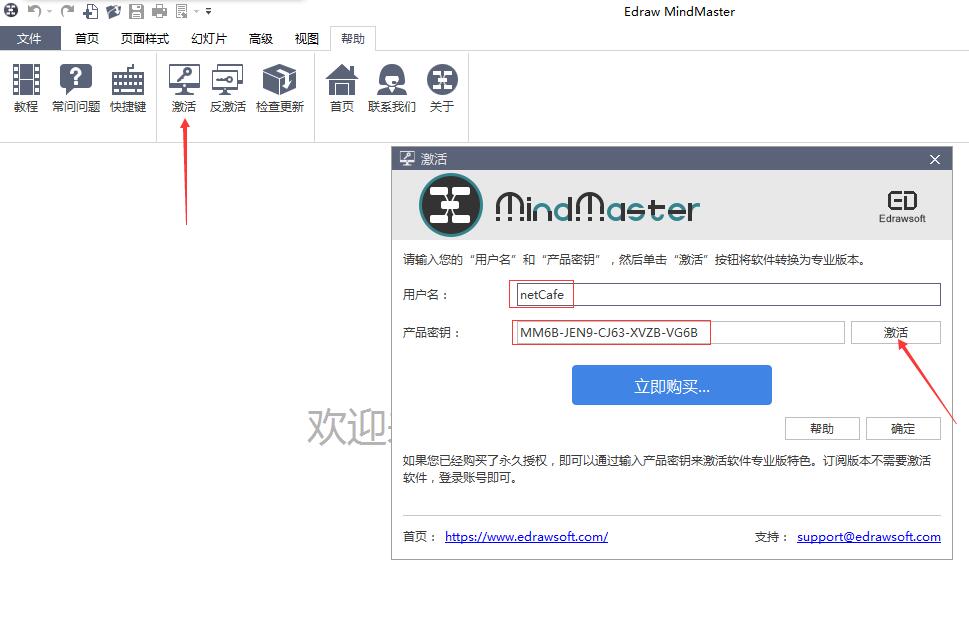The image size is (969, 617).
Task: Click the blue 立即购买 buy now button
Action: point(671,385)
